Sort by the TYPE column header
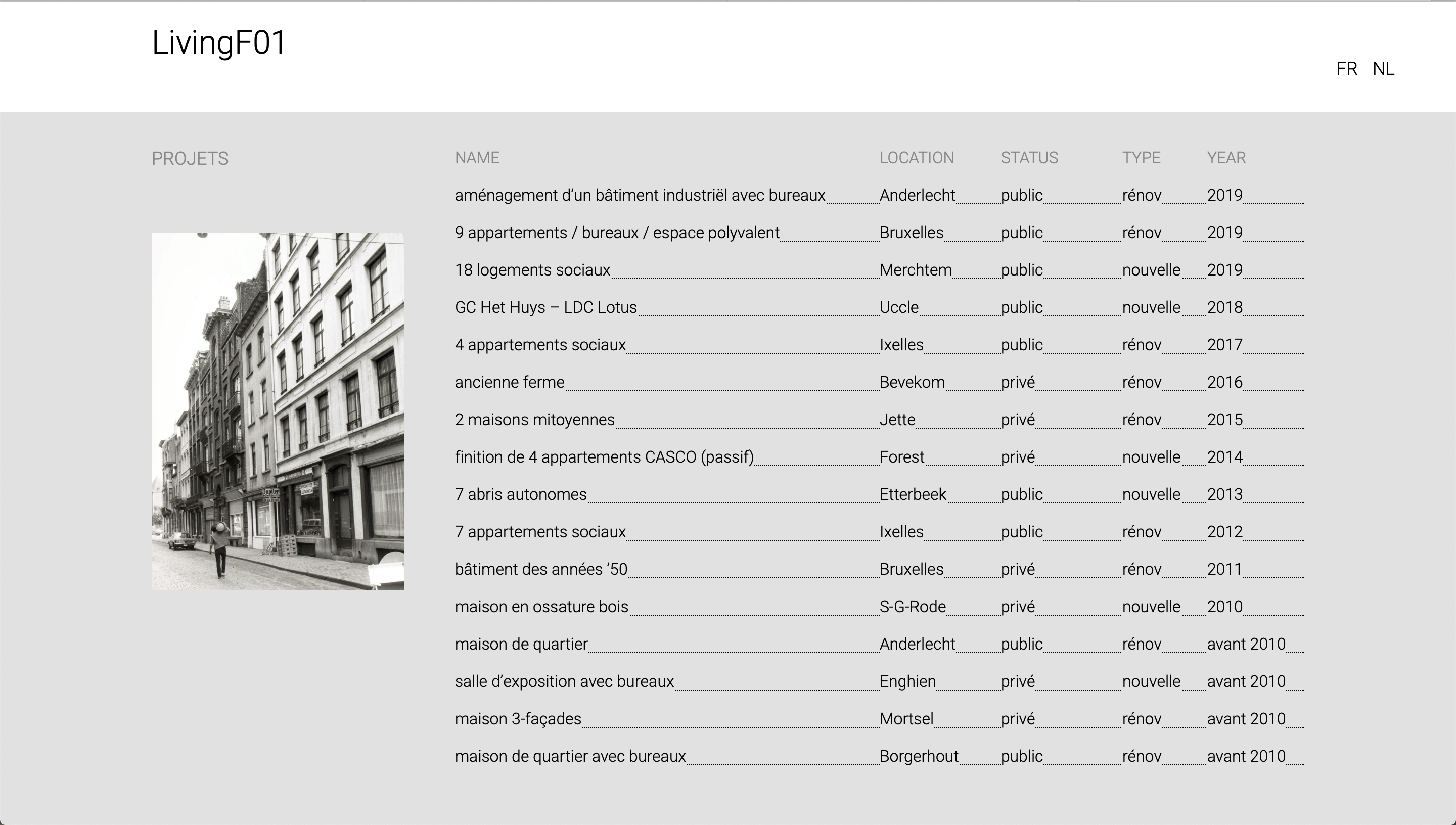Image resolution: width=1456 pixels, height=825 pixels. pos(1142,158)
